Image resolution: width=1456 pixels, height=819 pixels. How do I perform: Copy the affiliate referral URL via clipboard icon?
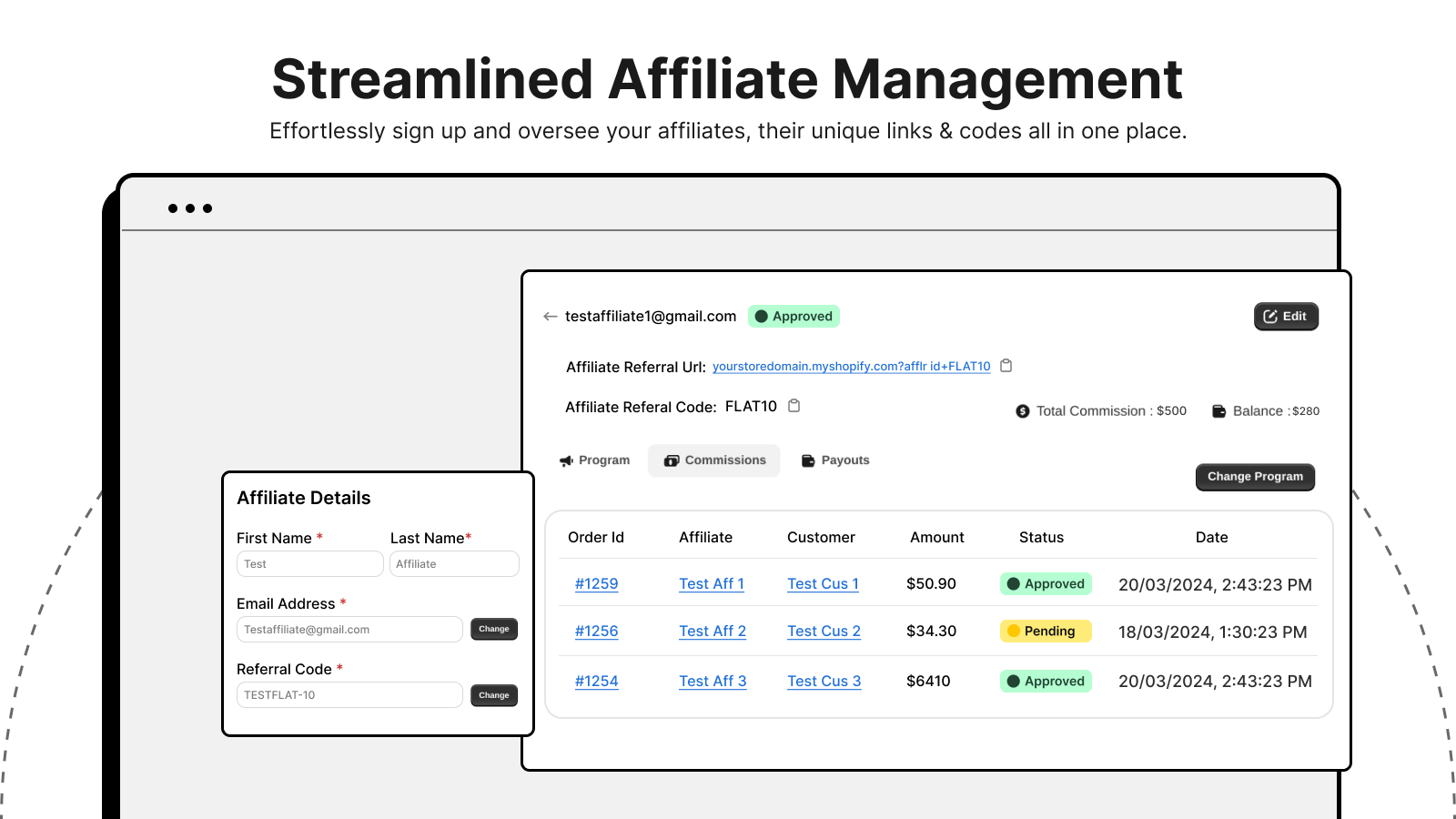[x=1006, y=364]
